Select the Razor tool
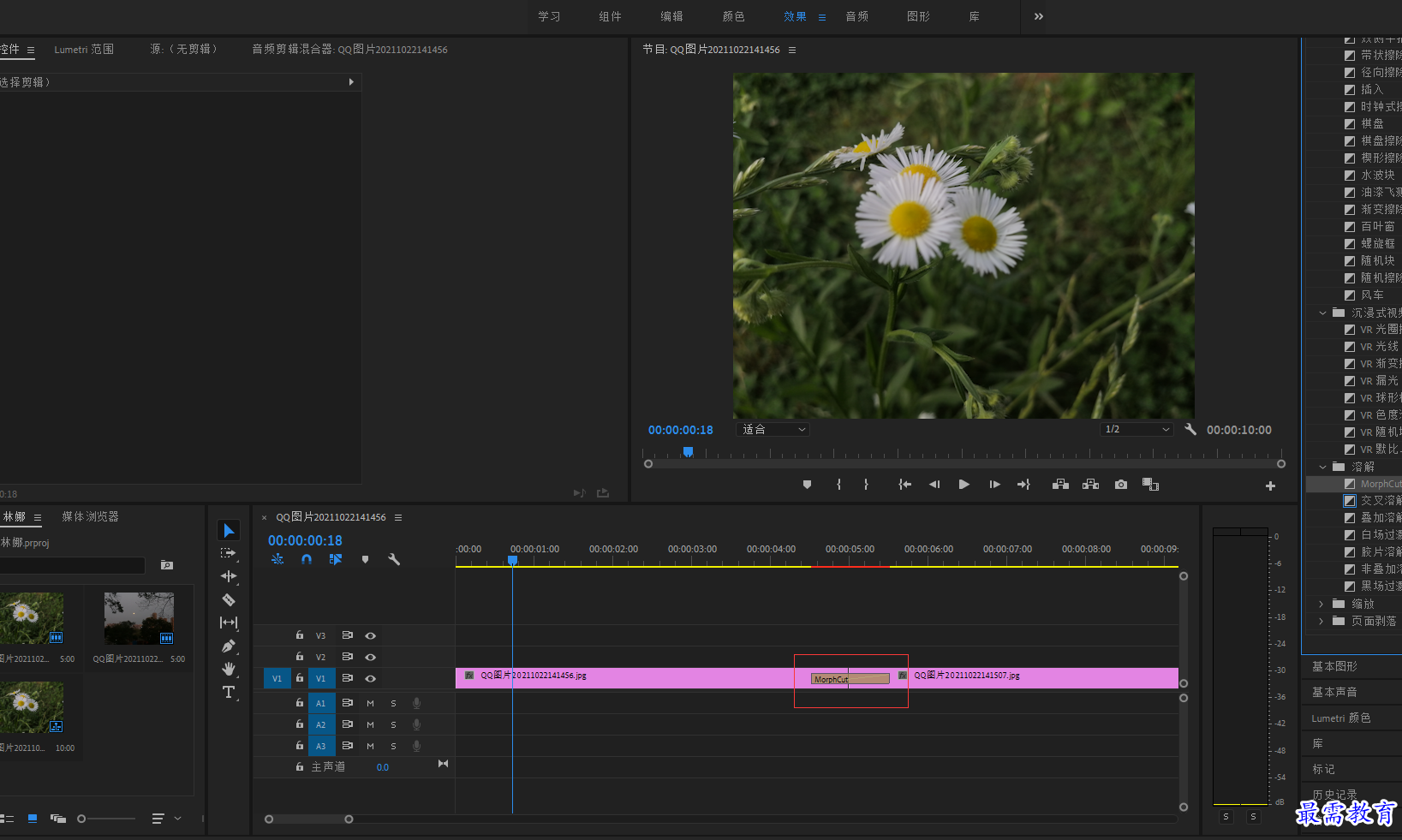 coord(229,599)
